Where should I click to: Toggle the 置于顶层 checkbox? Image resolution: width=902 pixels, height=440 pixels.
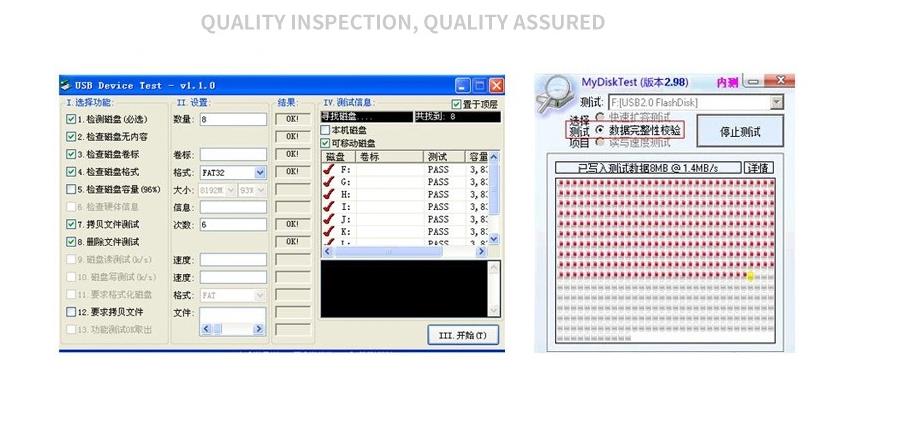click(x=456, y=104)
